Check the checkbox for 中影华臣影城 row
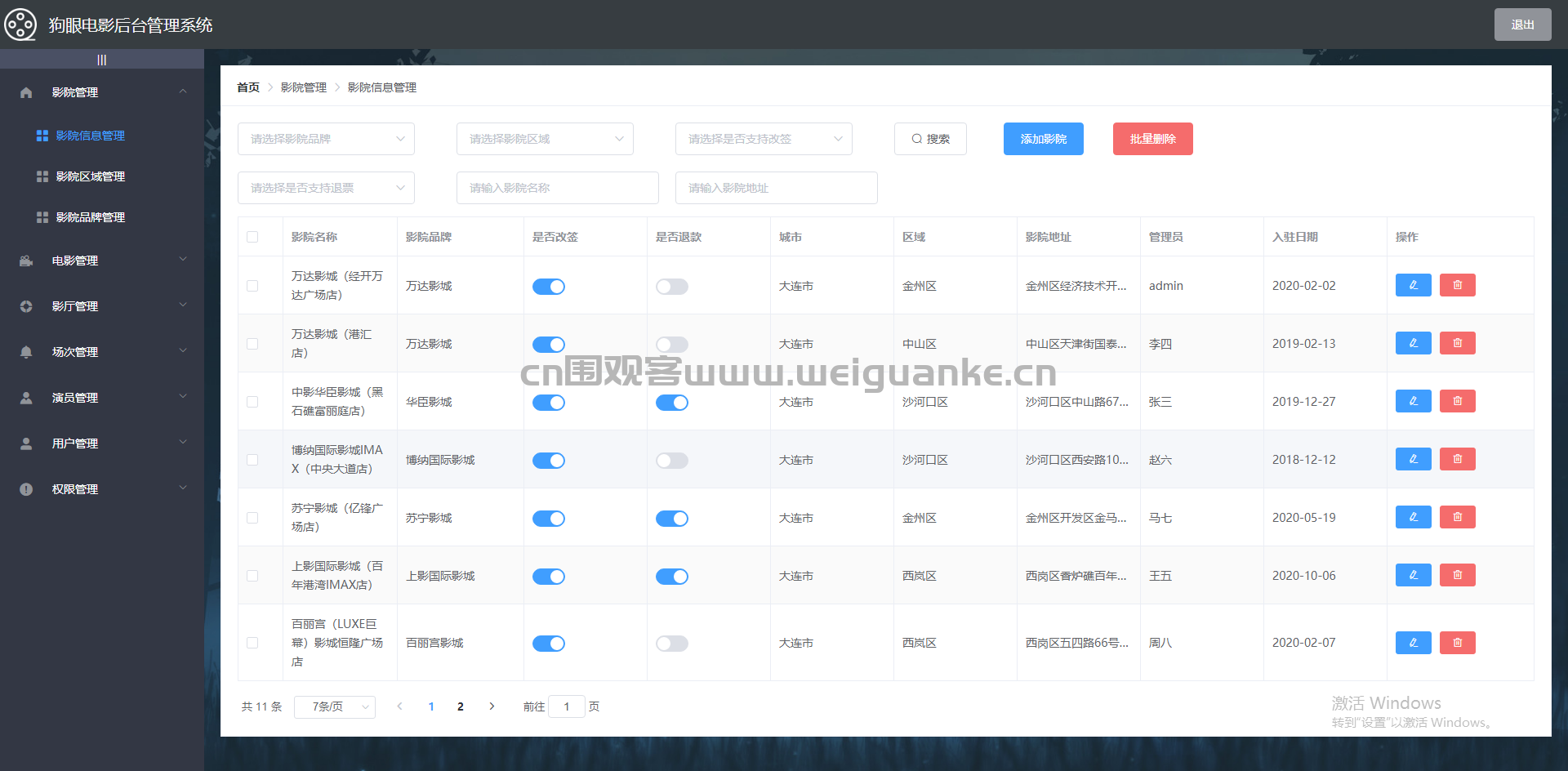The height and width of the screenshot is (771, 1568). 252,402
